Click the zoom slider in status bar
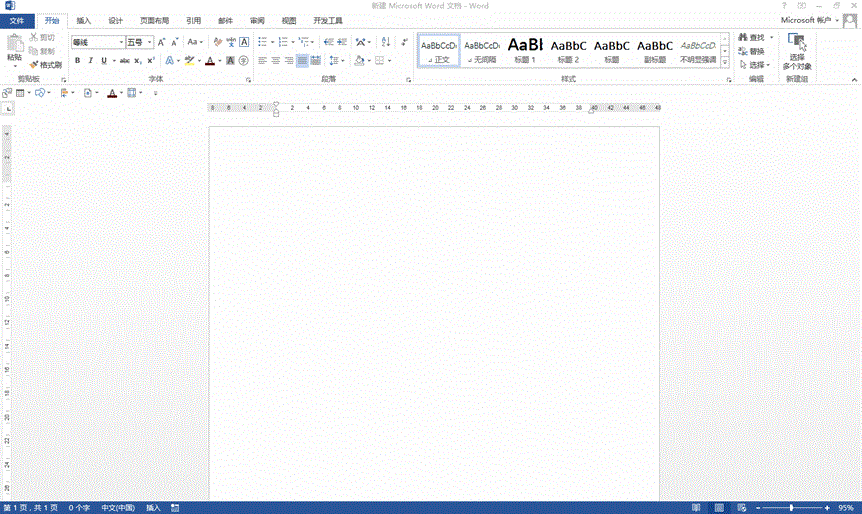This screenshot has width=862, height=514. coord(792,508)
